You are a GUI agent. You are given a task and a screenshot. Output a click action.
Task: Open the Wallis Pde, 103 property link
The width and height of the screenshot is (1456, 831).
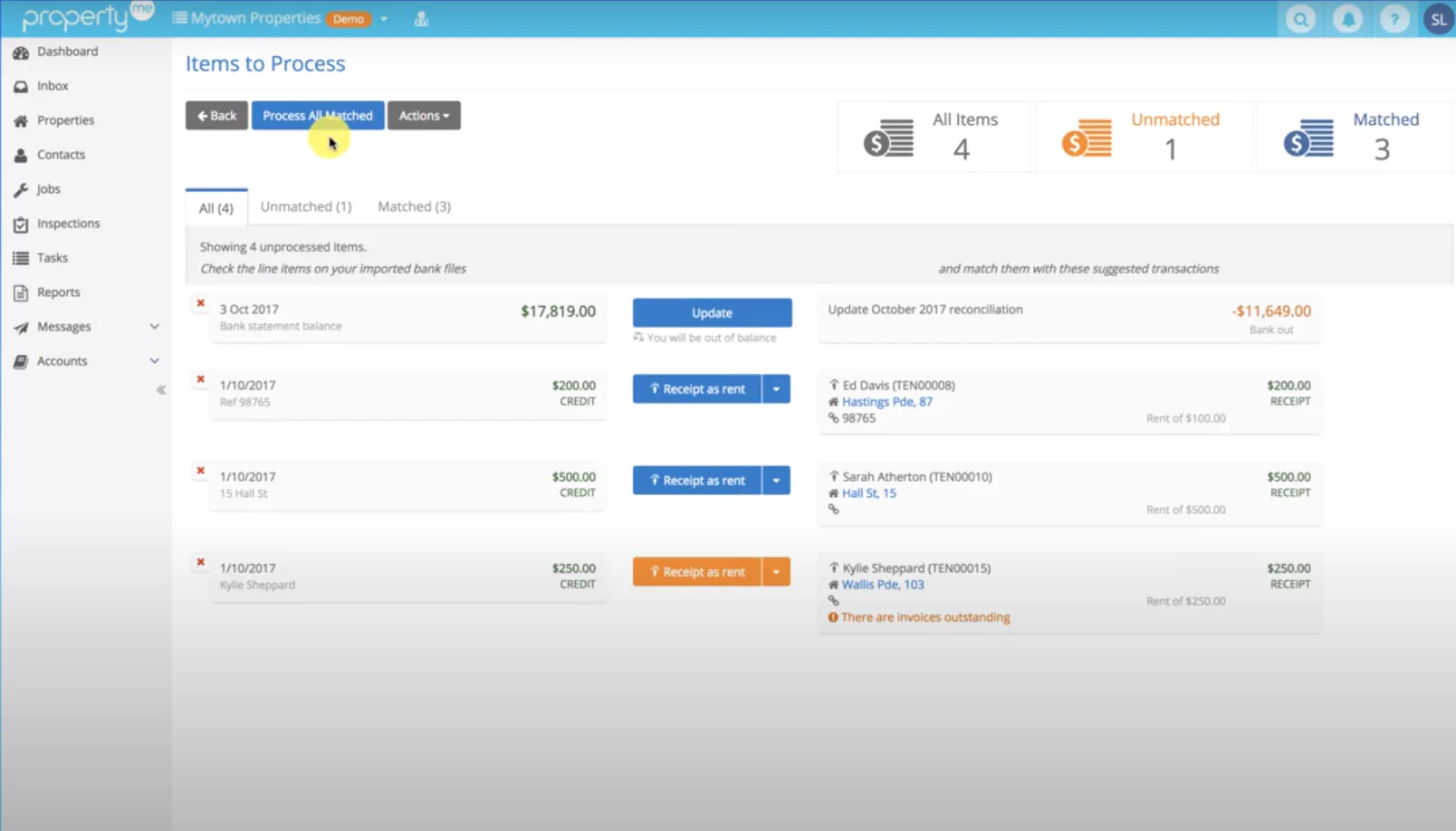pyautogui.click(x=883, y=585)
